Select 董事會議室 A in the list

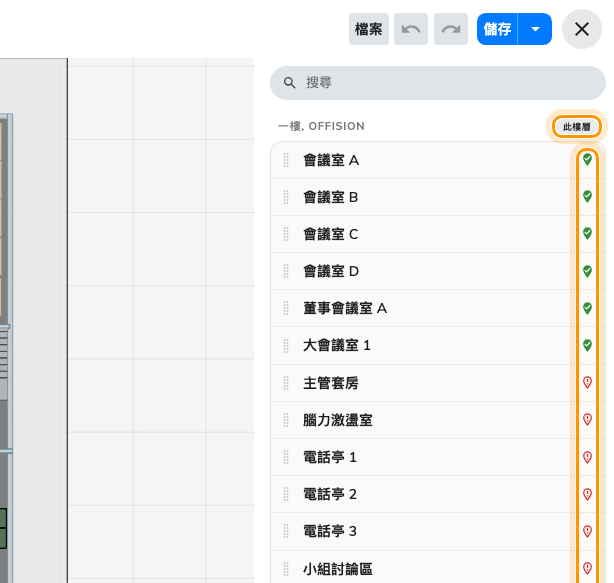tap(438, 309)
